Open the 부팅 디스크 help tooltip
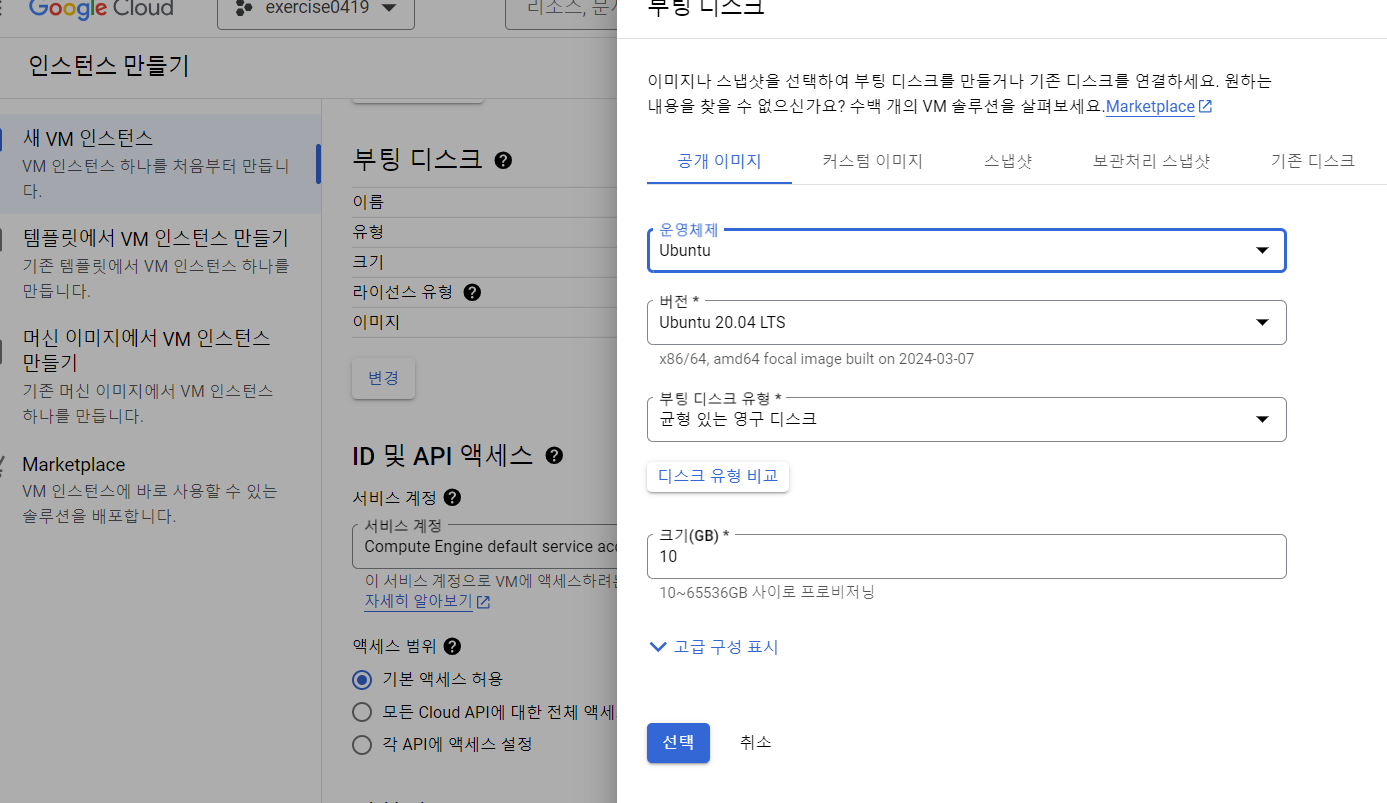The width and height of the screenshot is (1387, 803). click(504, 159)
